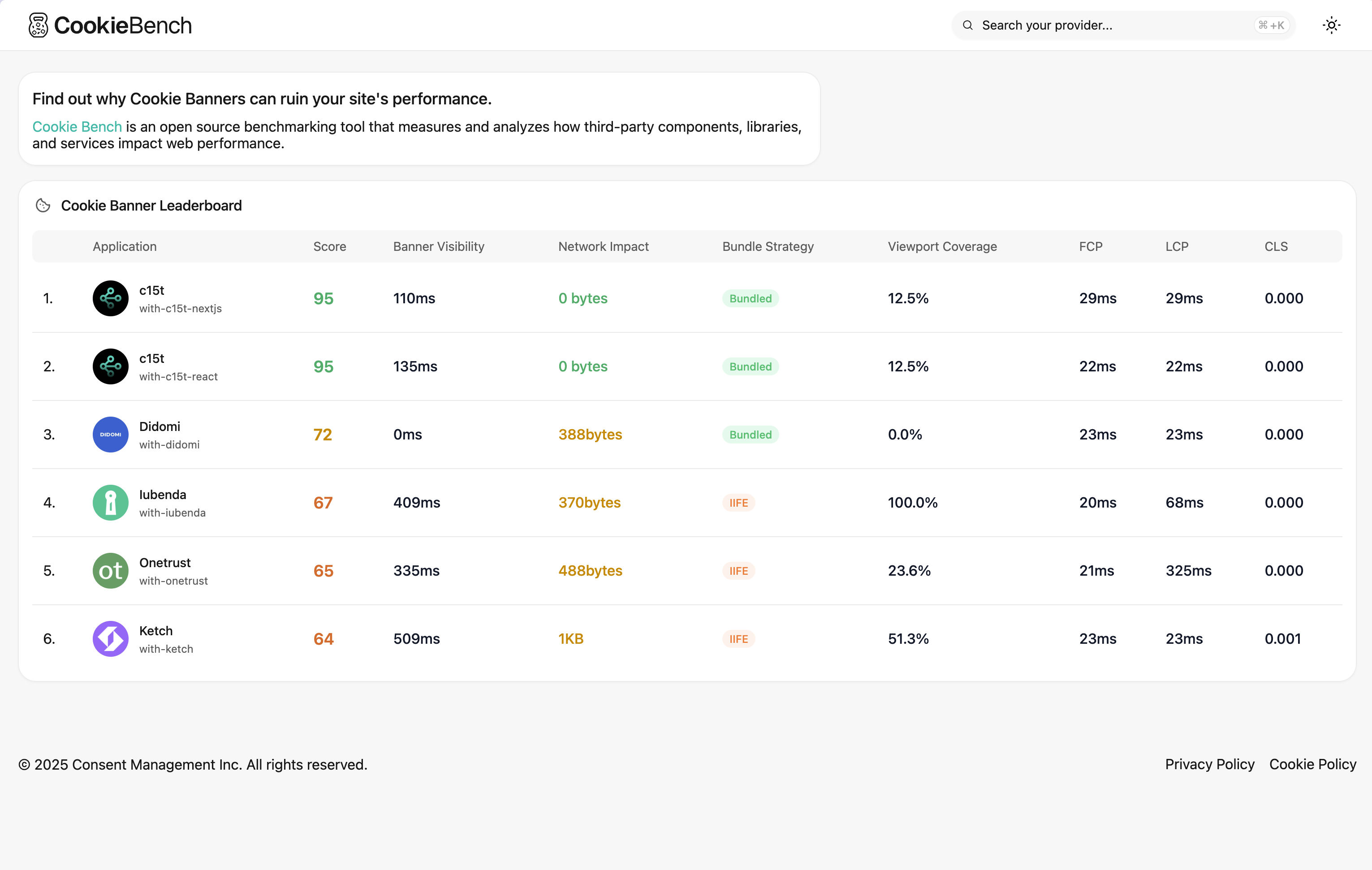Click score 67 in Iubenda row
Screen dimensions: 1372x870
323,503
